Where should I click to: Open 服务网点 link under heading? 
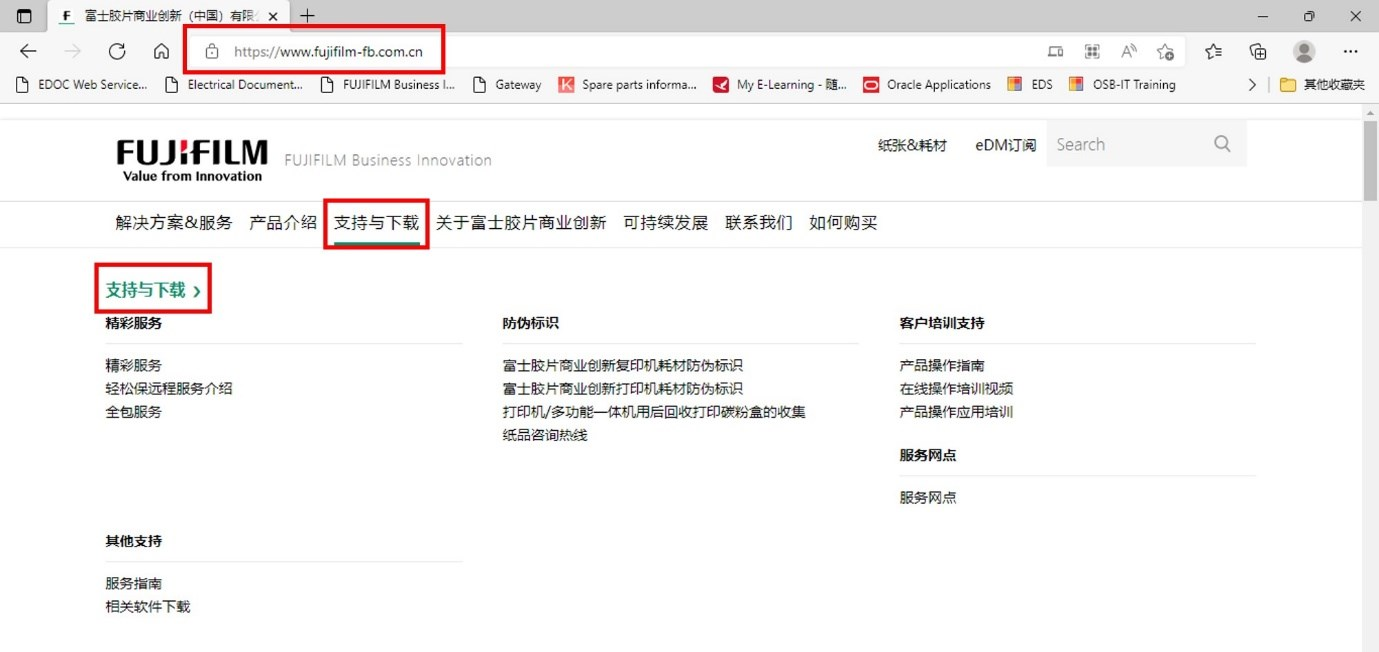pyautogui.click(x=928, y=498)
